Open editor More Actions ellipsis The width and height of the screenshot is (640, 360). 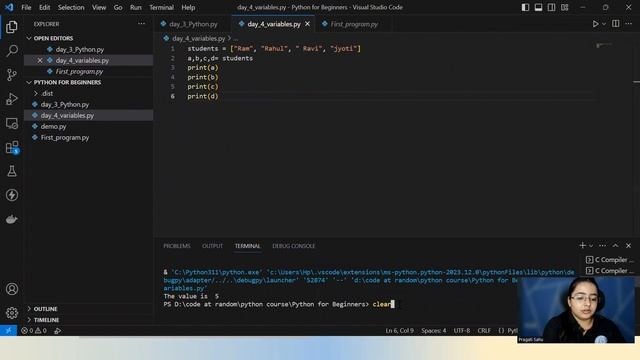[629, 24]
